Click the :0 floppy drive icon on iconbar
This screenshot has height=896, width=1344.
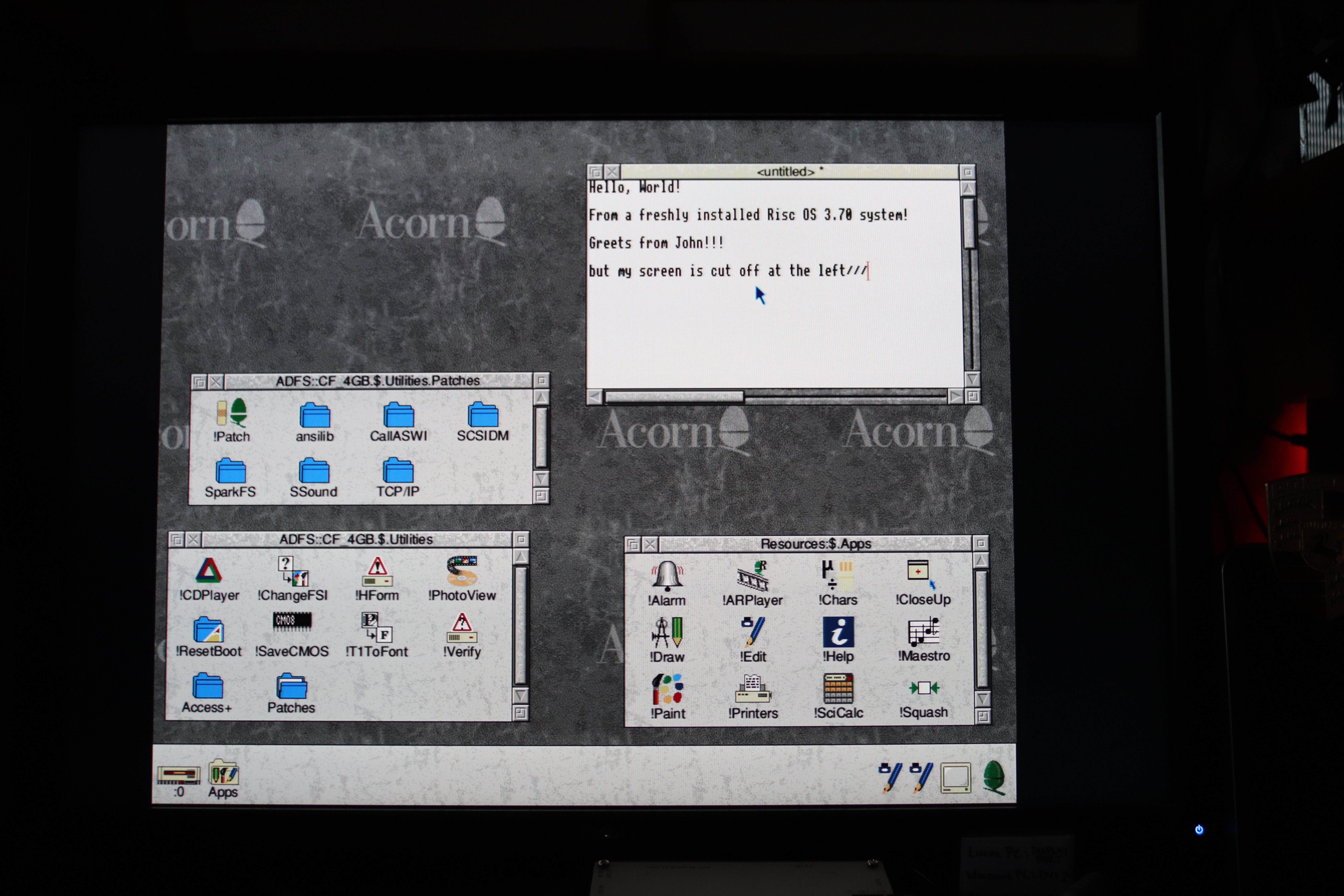click(x=179, y=781)
